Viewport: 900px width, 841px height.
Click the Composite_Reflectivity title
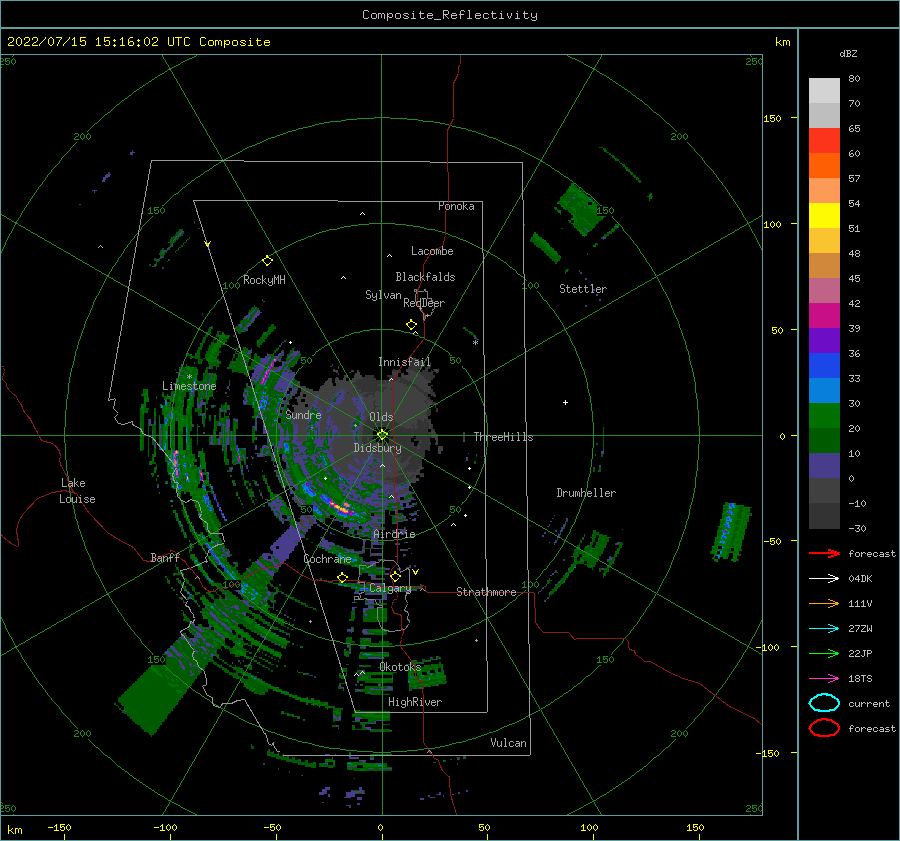coord(449,15)
